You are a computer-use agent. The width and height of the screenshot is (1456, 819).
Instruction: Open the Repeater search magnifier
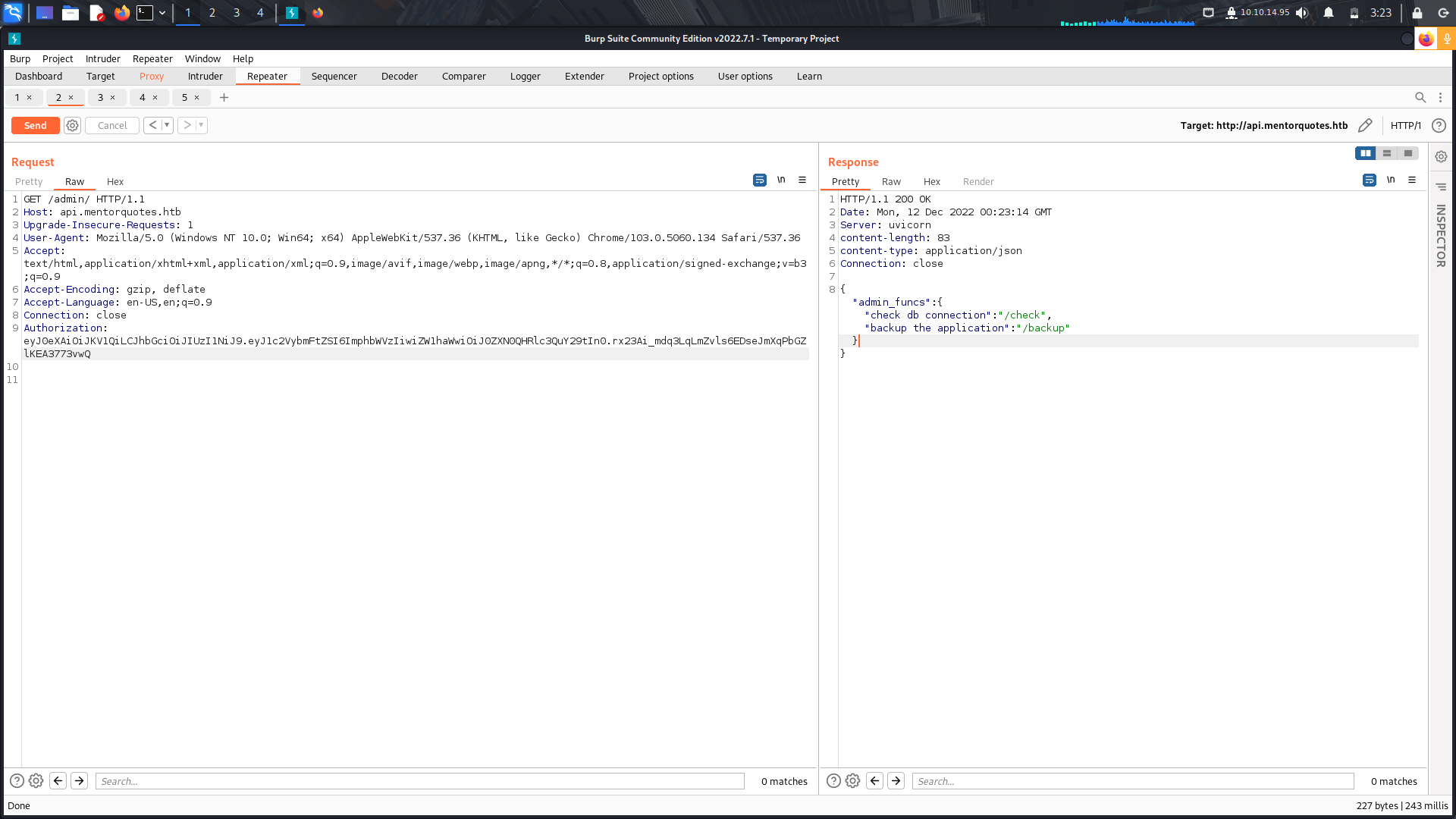(1421, 97)
